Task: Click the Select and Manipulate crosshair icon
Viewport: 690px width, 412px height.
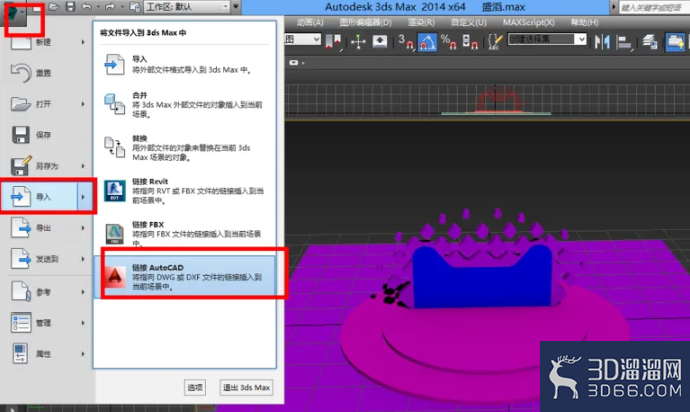Action: [x=358, y=42]
